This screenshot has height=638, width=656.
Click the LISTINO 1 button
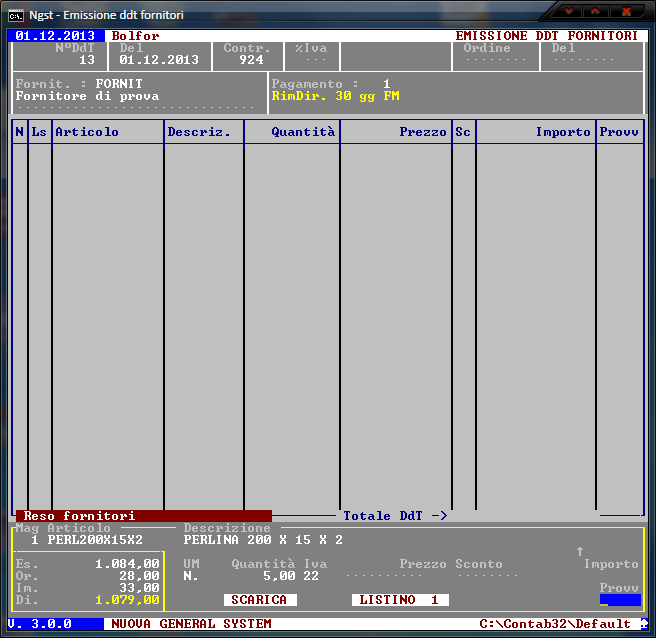[400, 600]
